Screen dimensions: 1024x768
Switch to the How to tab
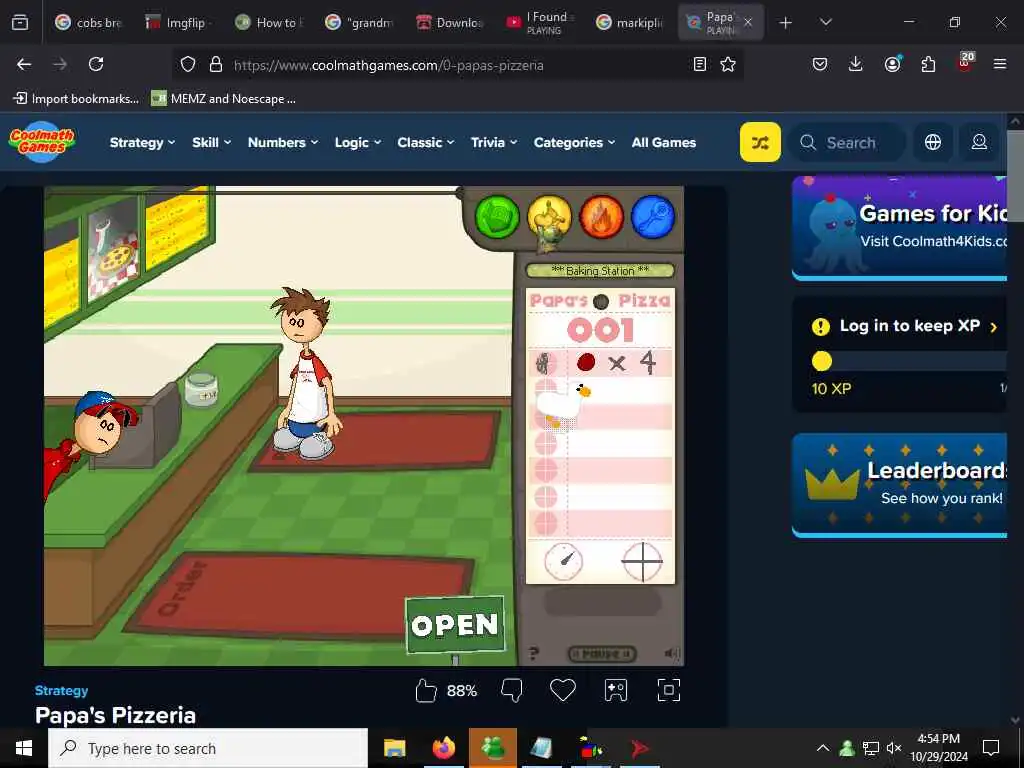click(270, 23)
